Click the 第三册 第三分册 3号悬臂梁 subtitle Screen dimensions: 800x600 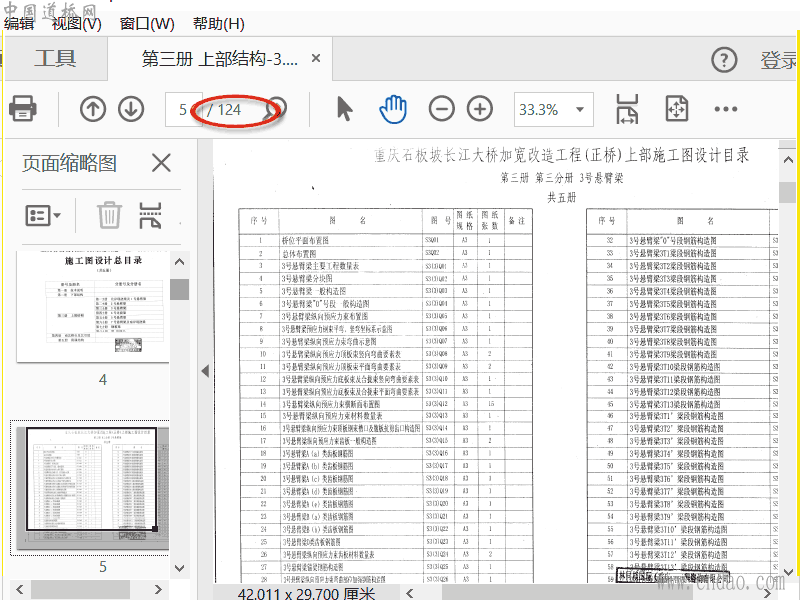pyautogui.click(x=562, y=178)
